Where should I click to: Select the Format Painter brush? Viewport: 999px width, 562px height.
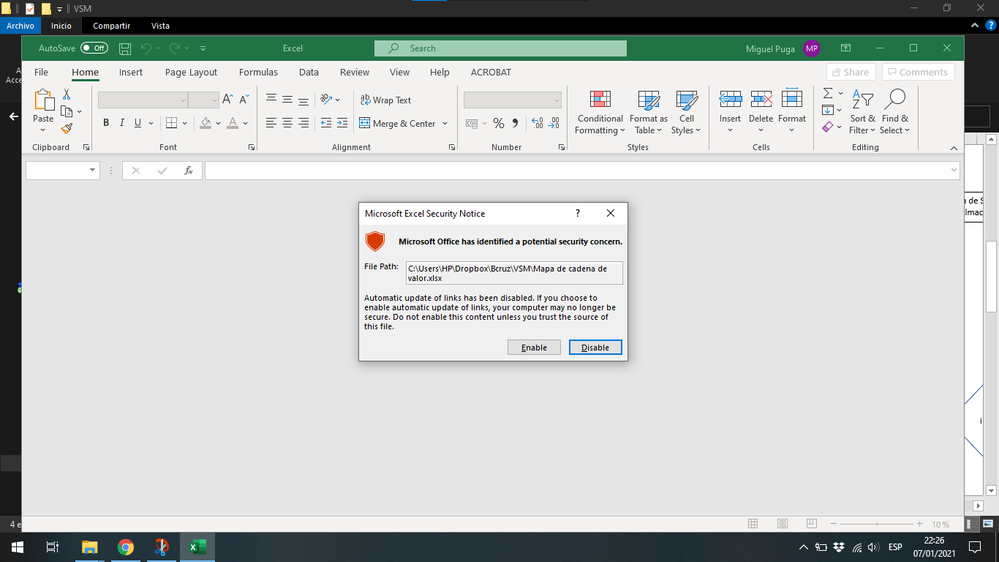click(66, 129)
